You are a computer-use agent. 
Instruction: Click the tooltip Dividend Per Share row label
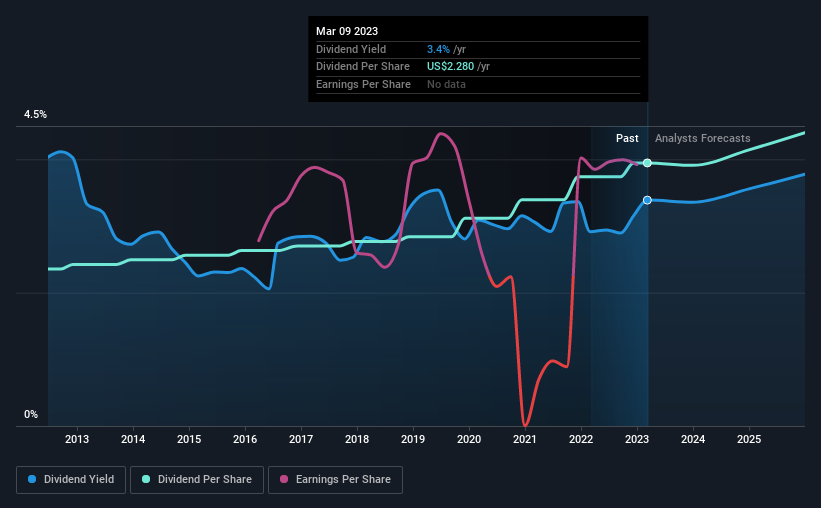click(x=363, y=67)
